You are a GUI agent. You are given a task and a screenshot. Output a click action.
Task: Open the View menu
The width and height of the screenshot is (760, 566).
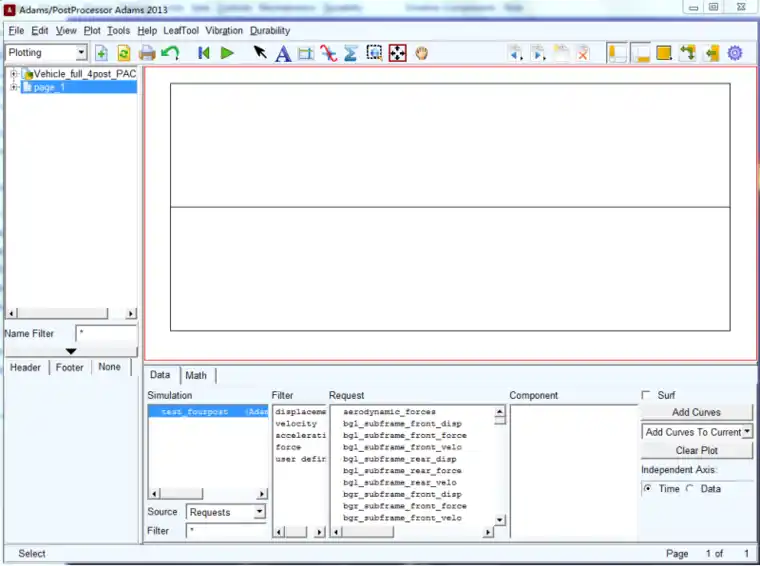[x=66, y=31]
